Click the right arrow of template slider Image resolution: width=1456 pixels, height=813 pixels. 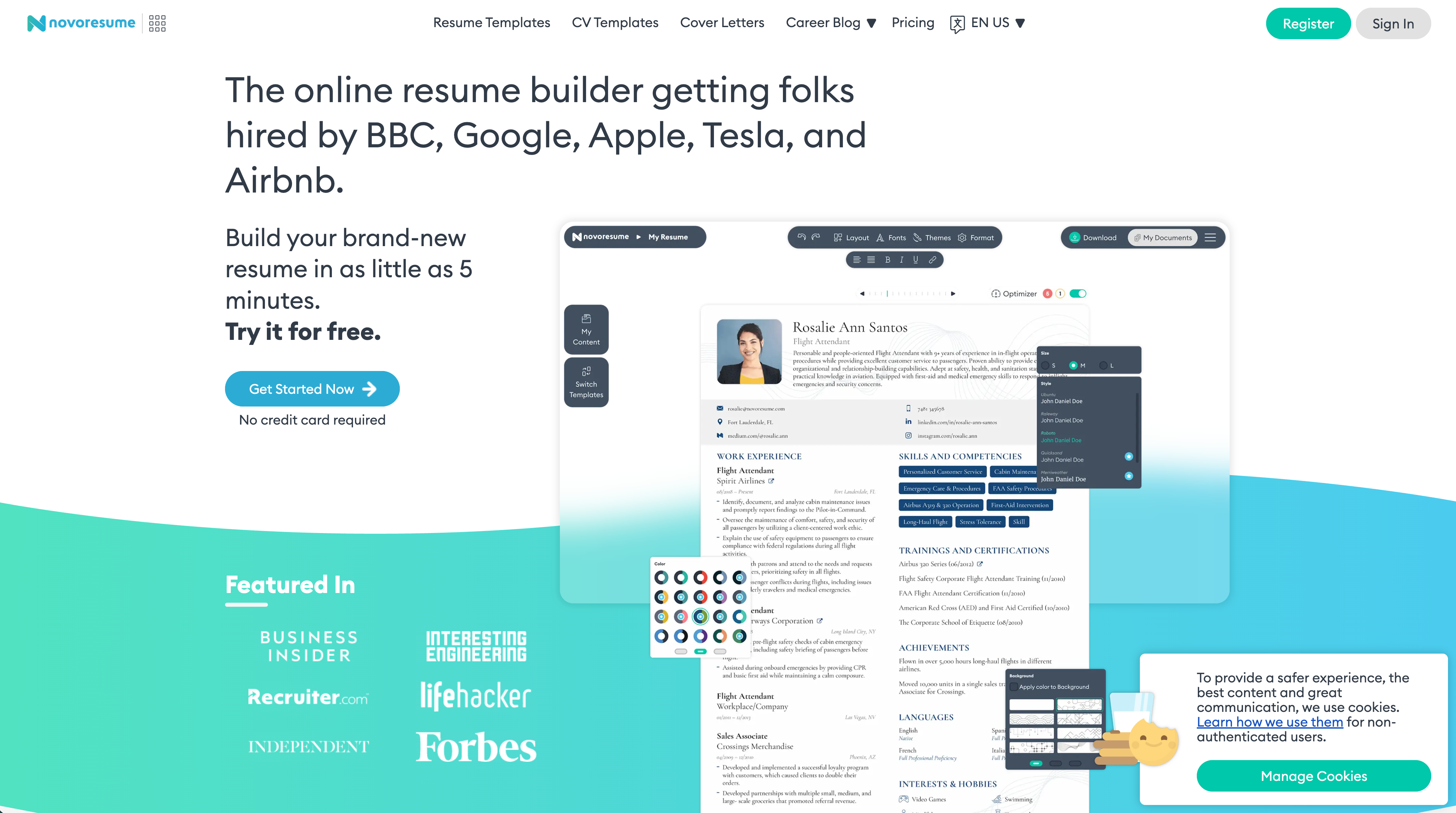(x=953, y=293)
